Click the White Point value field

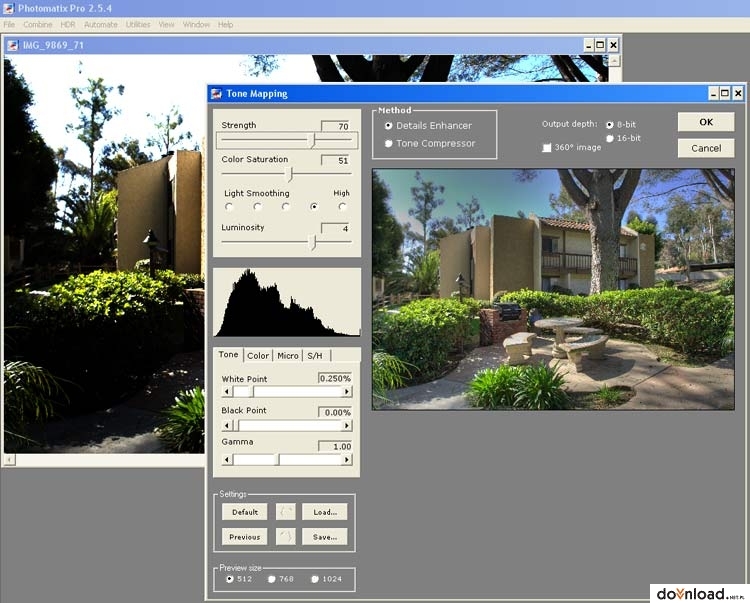[x=335, y=378]
